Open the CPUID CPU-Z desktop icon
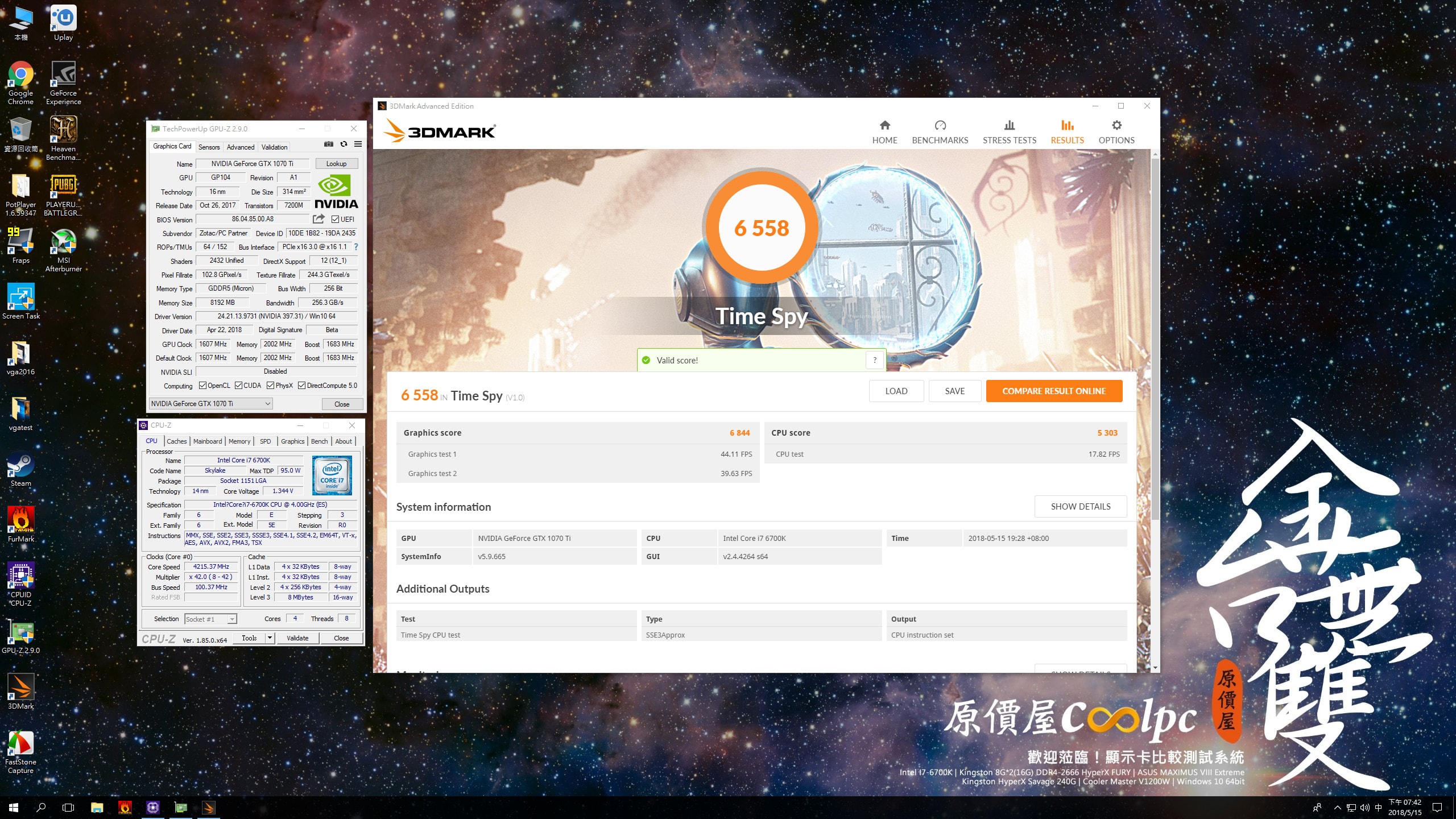1456x819 pixels. click(20, 585)
